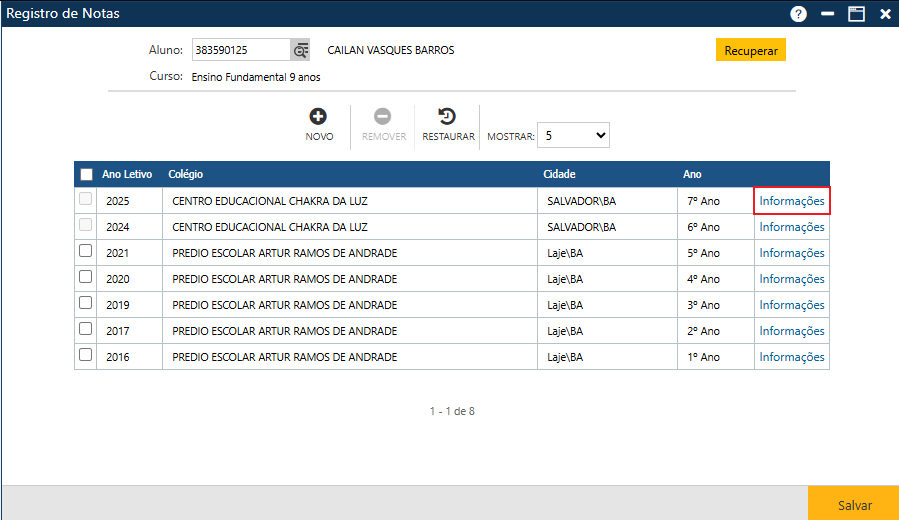The height and width of the screenshot is (520, 899).
Task: Open Informações link for 2020
Action: [792, 279]
